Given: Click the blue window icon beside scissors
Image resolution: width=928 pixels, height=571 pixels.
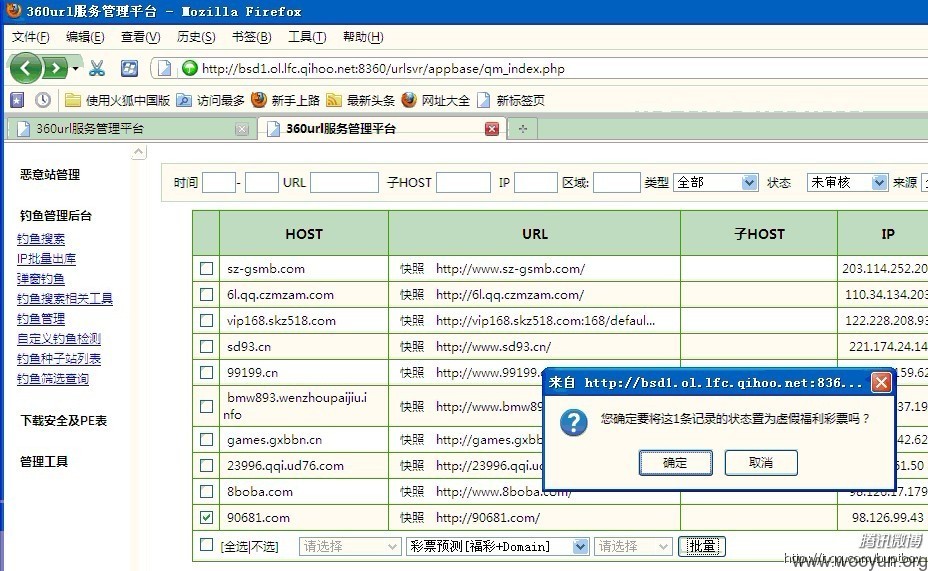Looking at the screenshot, I should pos(129,68).
